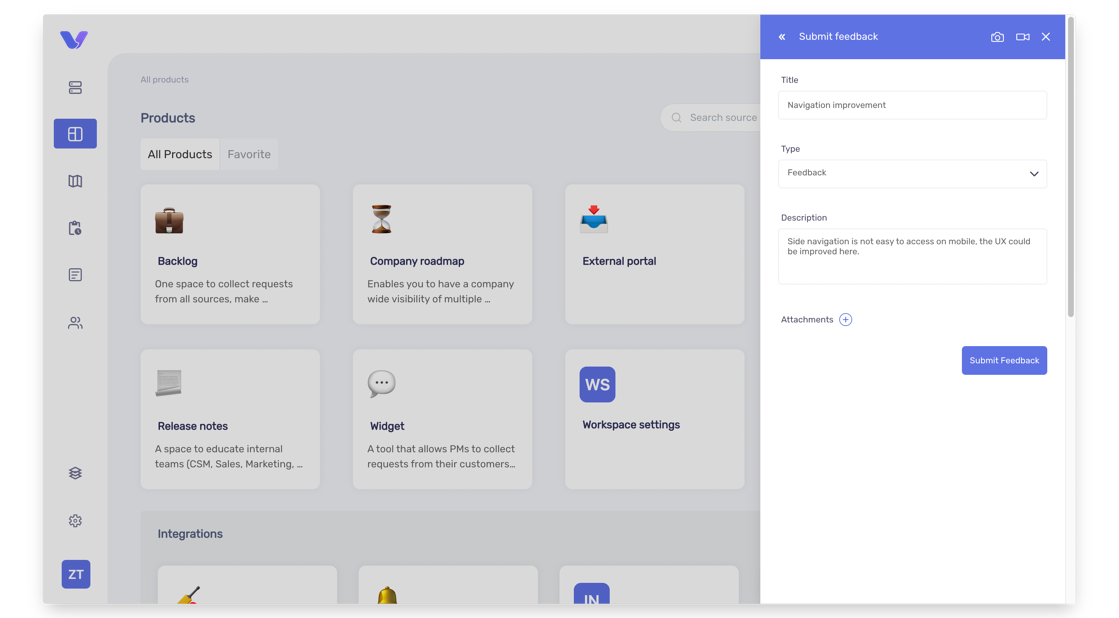The height and width of the screenshot is (618, 1119).
Task: Click the Integrations section heading
Action: tap(190, 534)
